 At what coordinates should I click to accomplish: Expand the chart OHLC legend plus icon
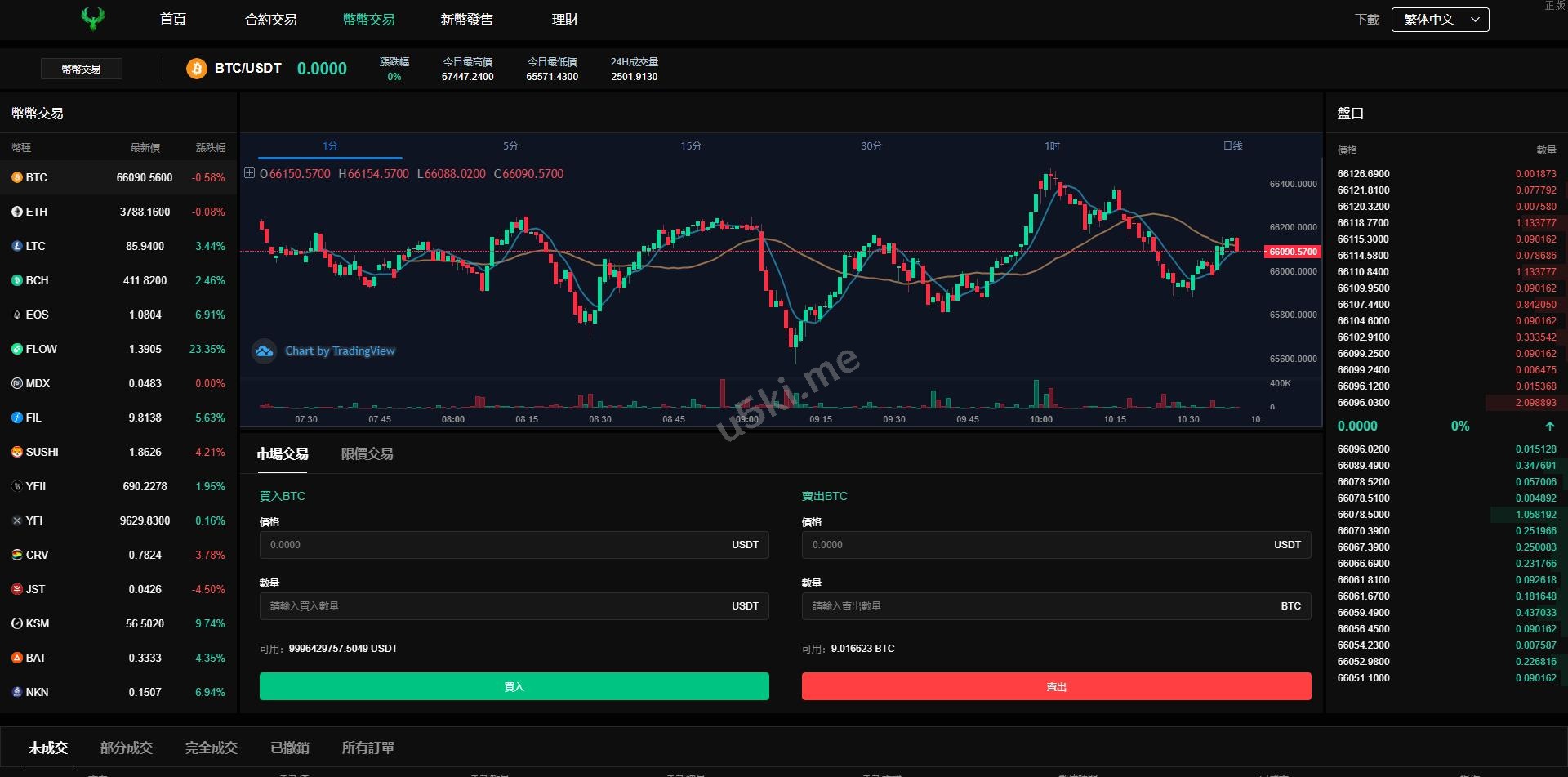[x=249, y=173]
